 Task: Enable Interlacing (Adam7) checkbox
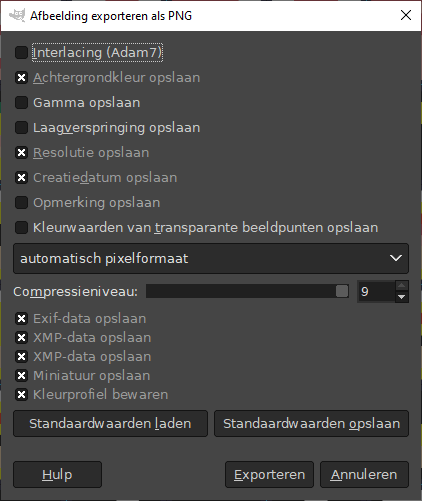coord(21,53)
